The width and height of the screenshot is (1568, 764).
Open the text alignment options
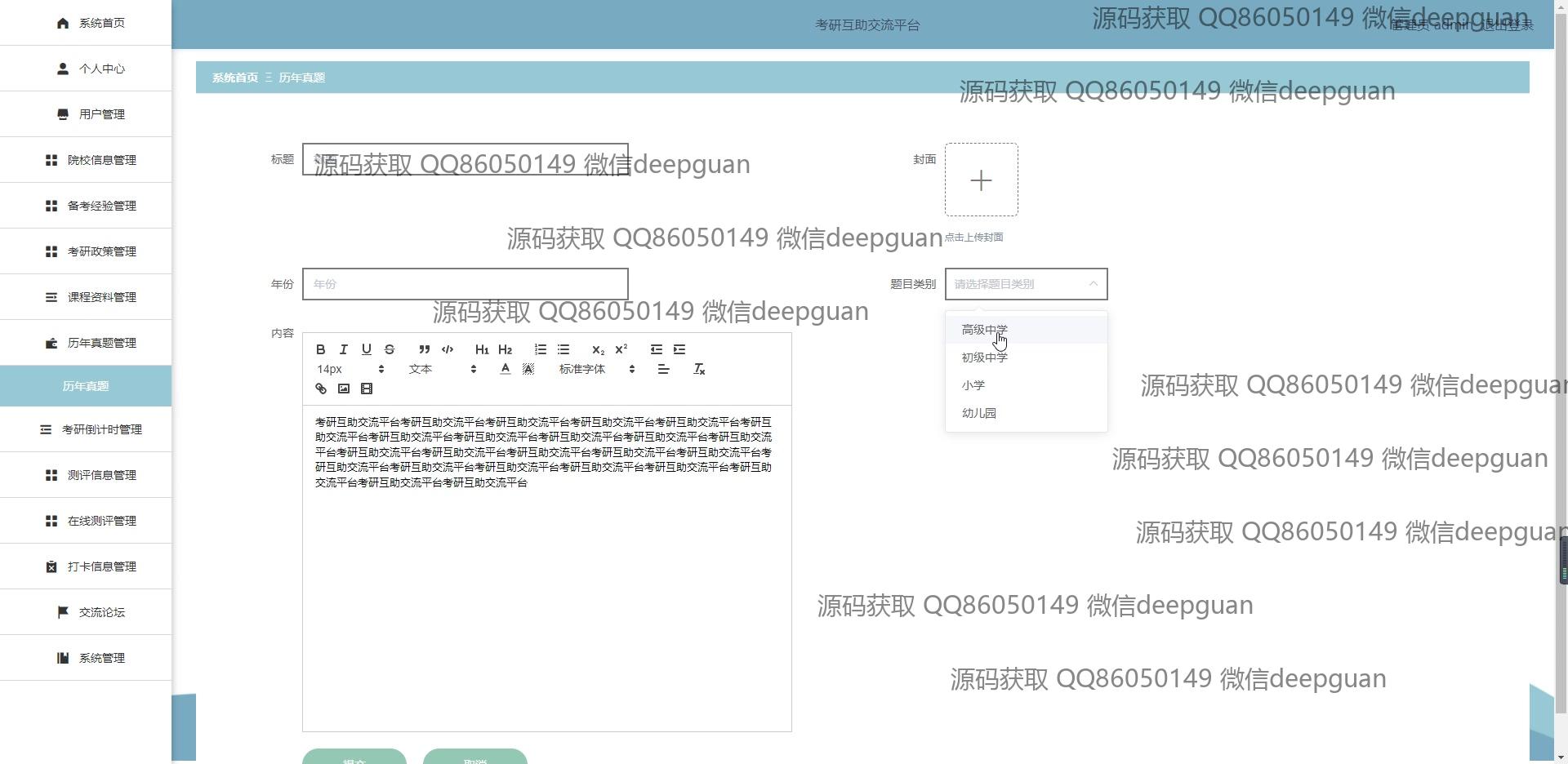click(x=664, y=369)
